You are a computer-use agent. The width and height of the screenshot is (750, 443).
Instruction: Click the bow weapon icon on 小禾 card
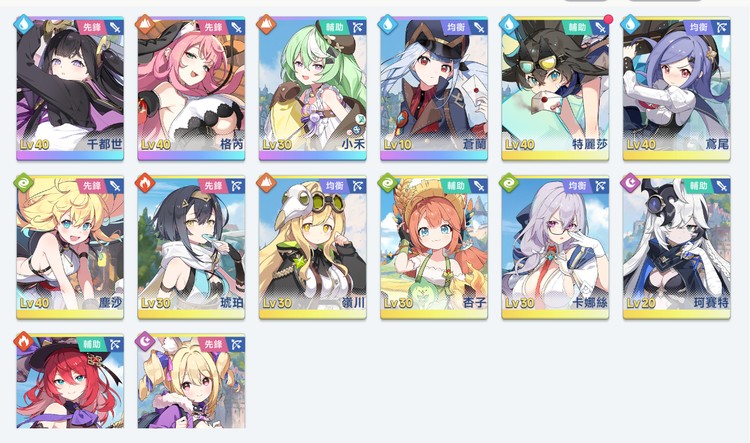coord(357,28)
